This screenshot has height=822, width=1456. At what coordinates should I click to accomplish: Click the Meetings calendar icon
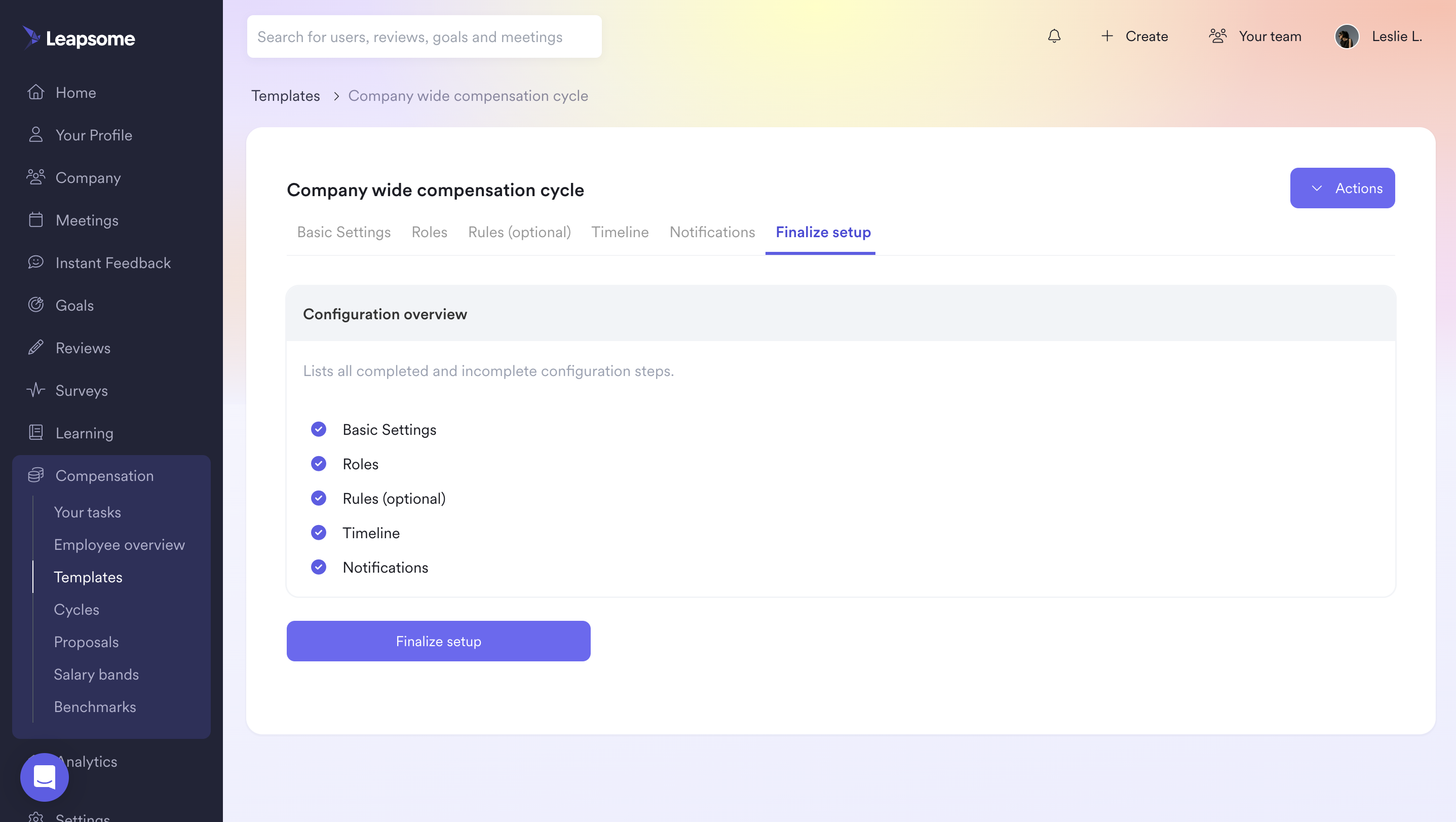coord(35,220)
